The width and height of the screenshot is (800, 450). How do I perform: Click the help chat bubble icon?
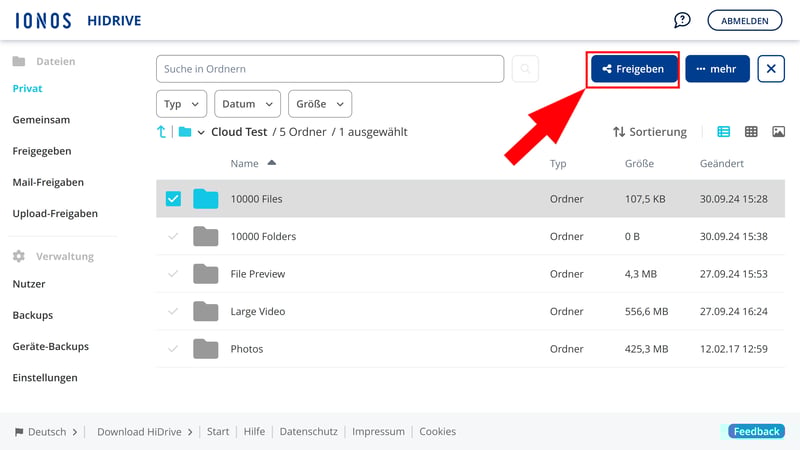pos(682,20)
